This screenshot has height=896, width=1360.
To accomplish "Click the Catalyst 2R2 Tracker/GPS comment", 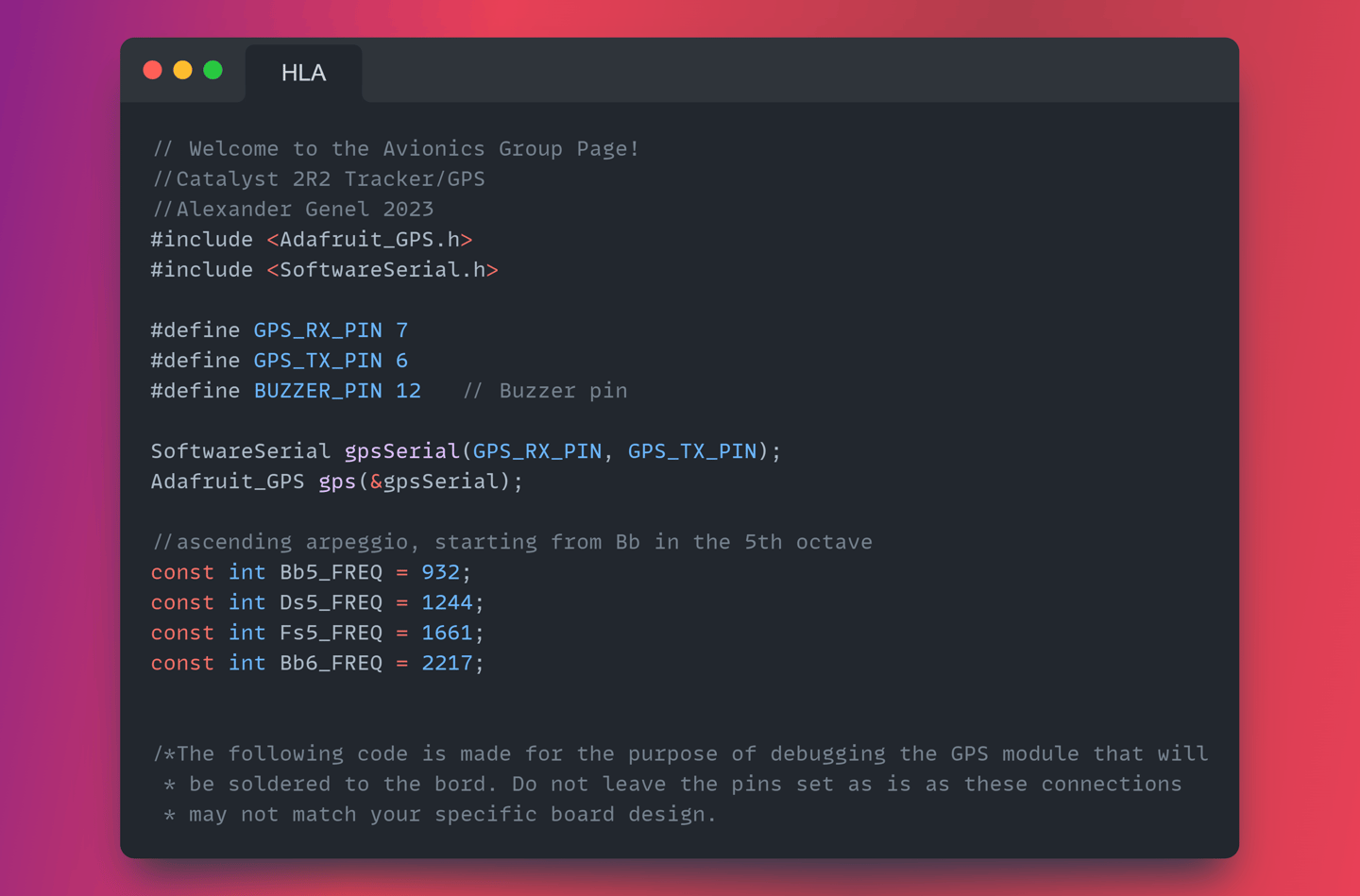I will 319,179.
